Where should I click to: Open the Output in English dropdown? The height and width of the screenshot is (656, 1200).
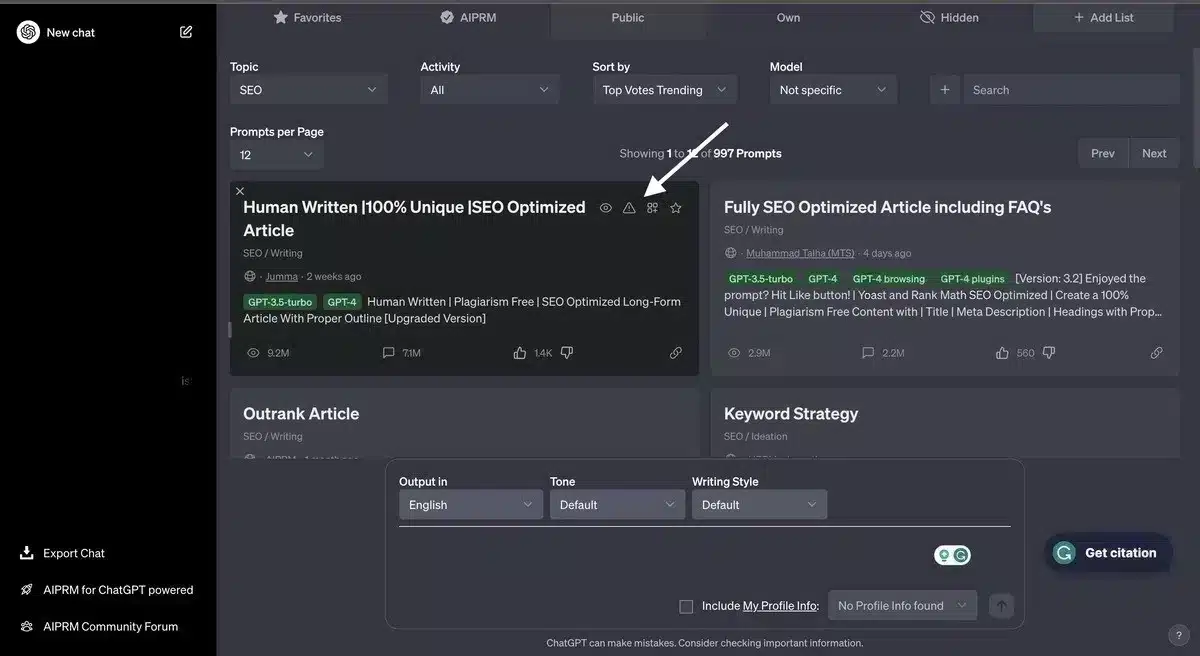pyautogui.click(x=471, y=505)
